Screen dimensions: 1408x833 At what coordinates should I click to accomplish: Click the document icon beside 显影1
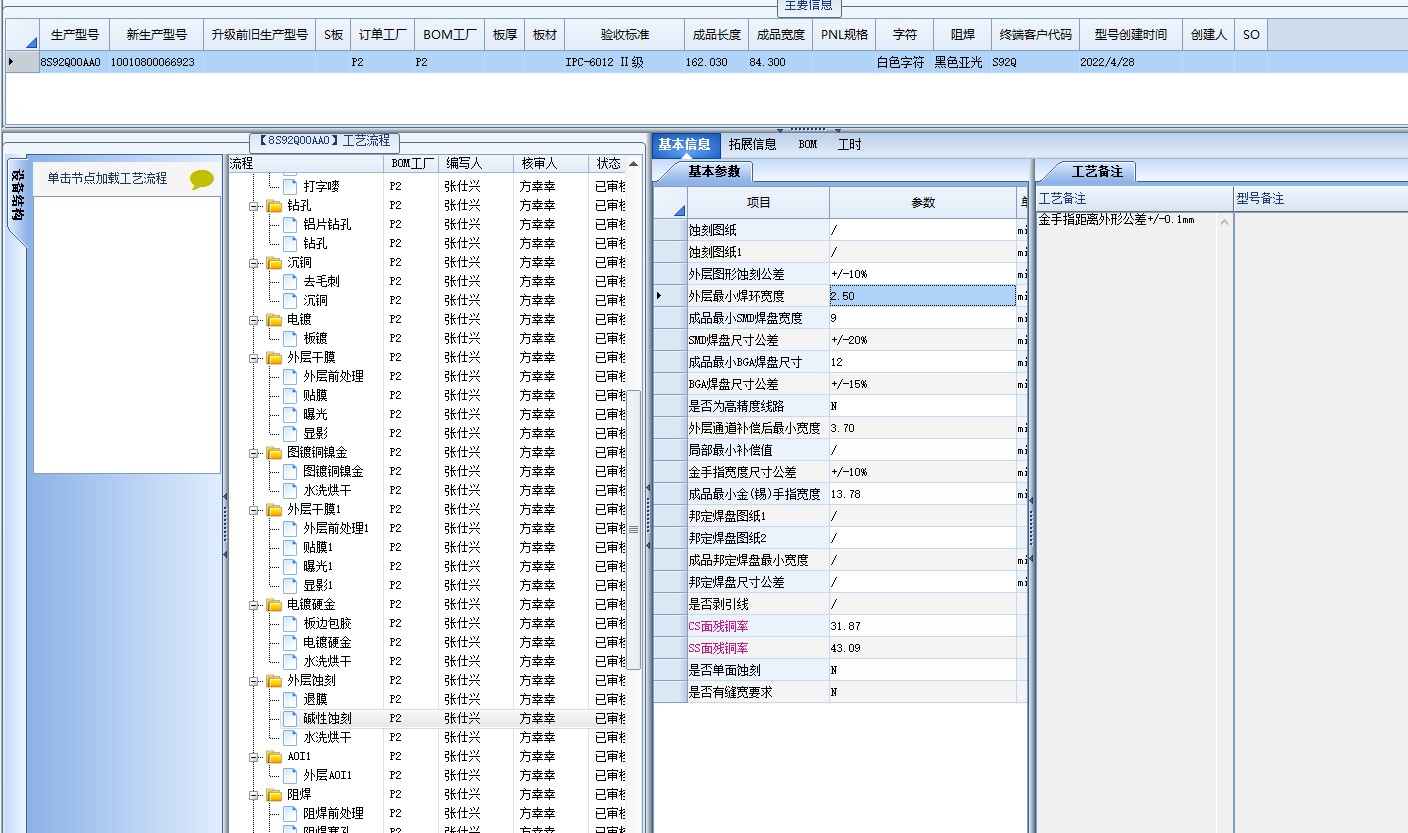tap(290, 586)
